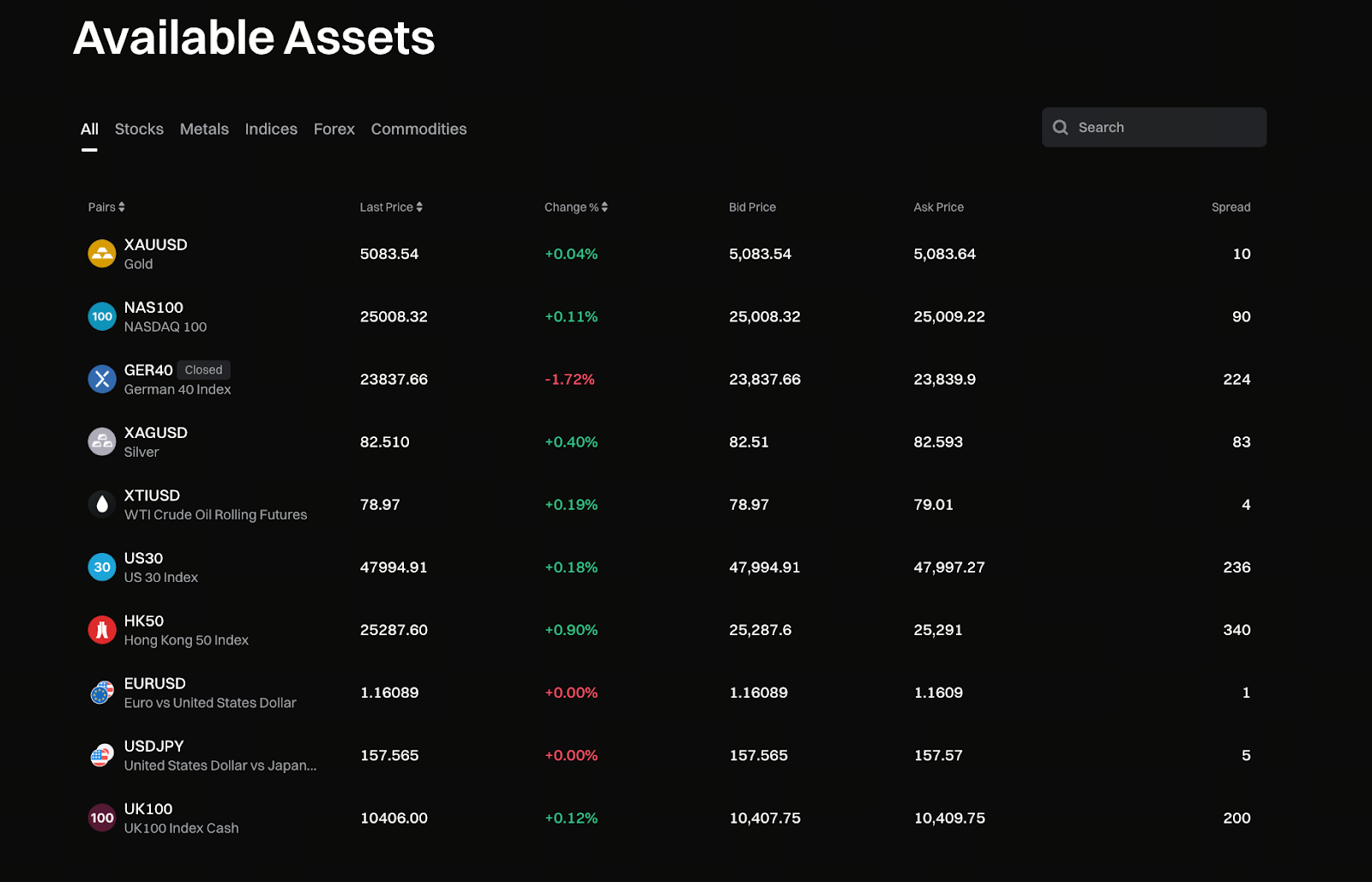Switch to the Stocks tab

139,129
